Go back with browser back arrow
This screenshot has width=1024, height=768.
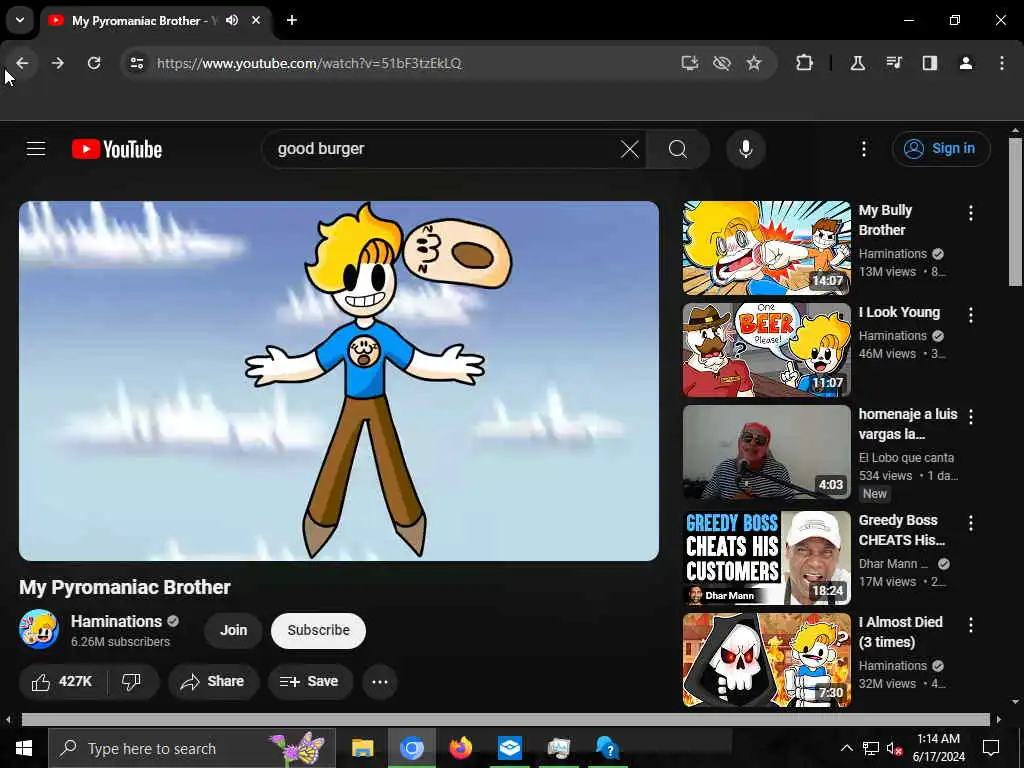pos(22,63)
